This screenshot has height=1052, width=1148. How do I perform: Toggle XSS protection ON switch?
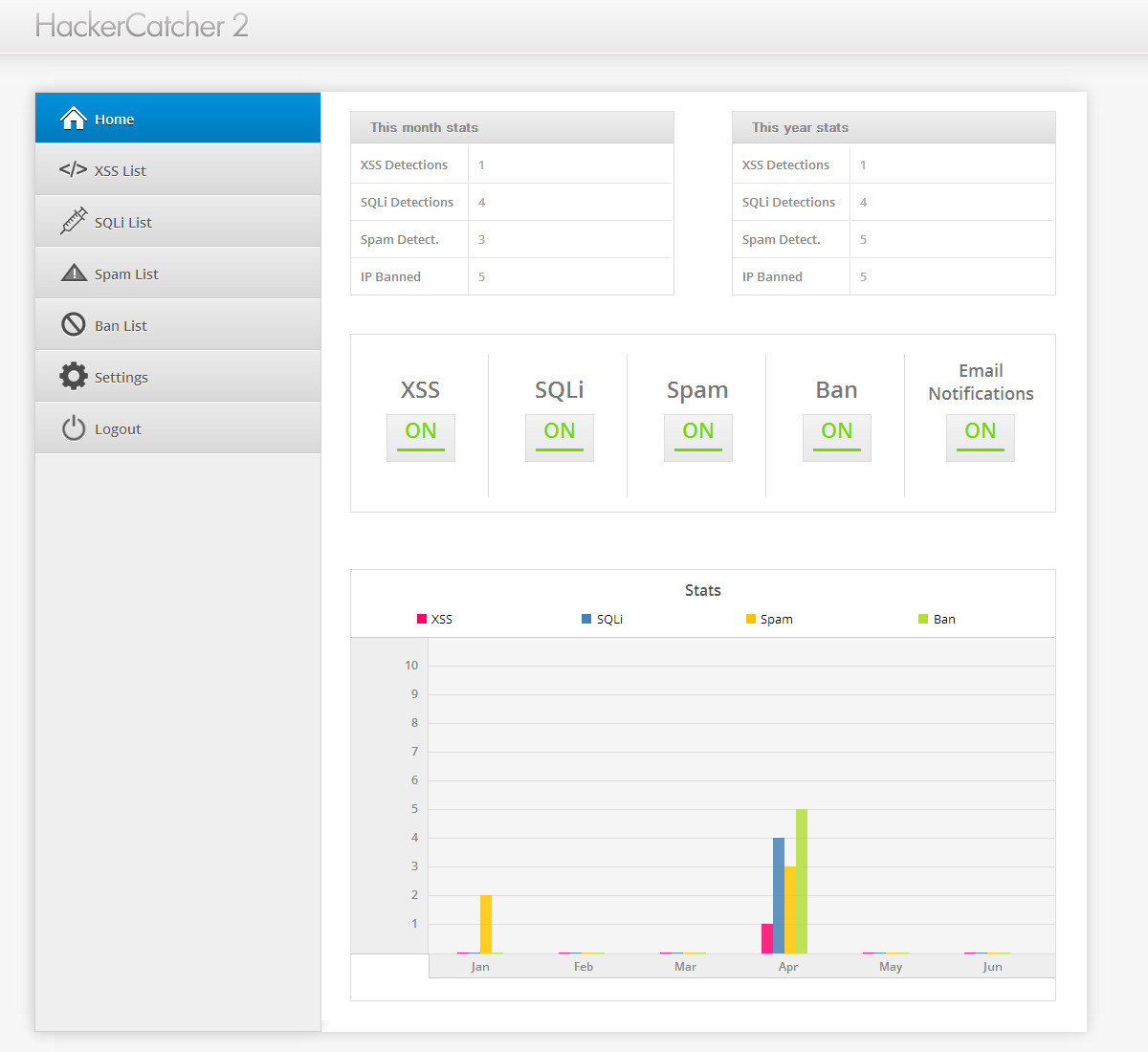(421, 437)
